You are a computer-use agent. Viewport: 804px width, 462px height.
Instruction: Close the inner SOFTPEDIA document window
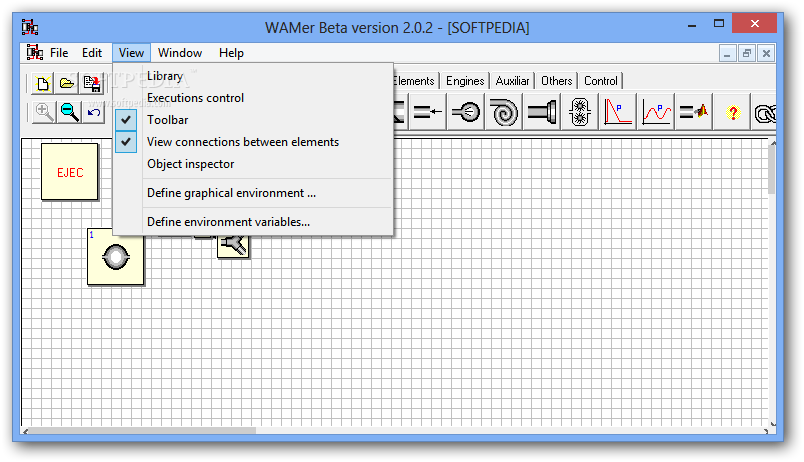coord(766,53)
